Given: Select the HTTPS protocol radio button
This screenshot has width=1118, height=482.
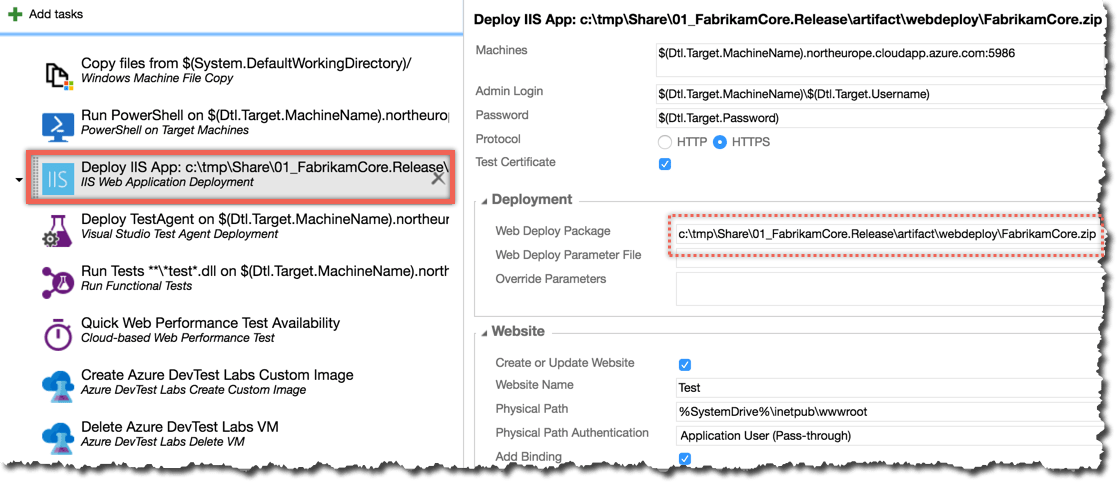Looking at the screenshot, I should [720, 142].
